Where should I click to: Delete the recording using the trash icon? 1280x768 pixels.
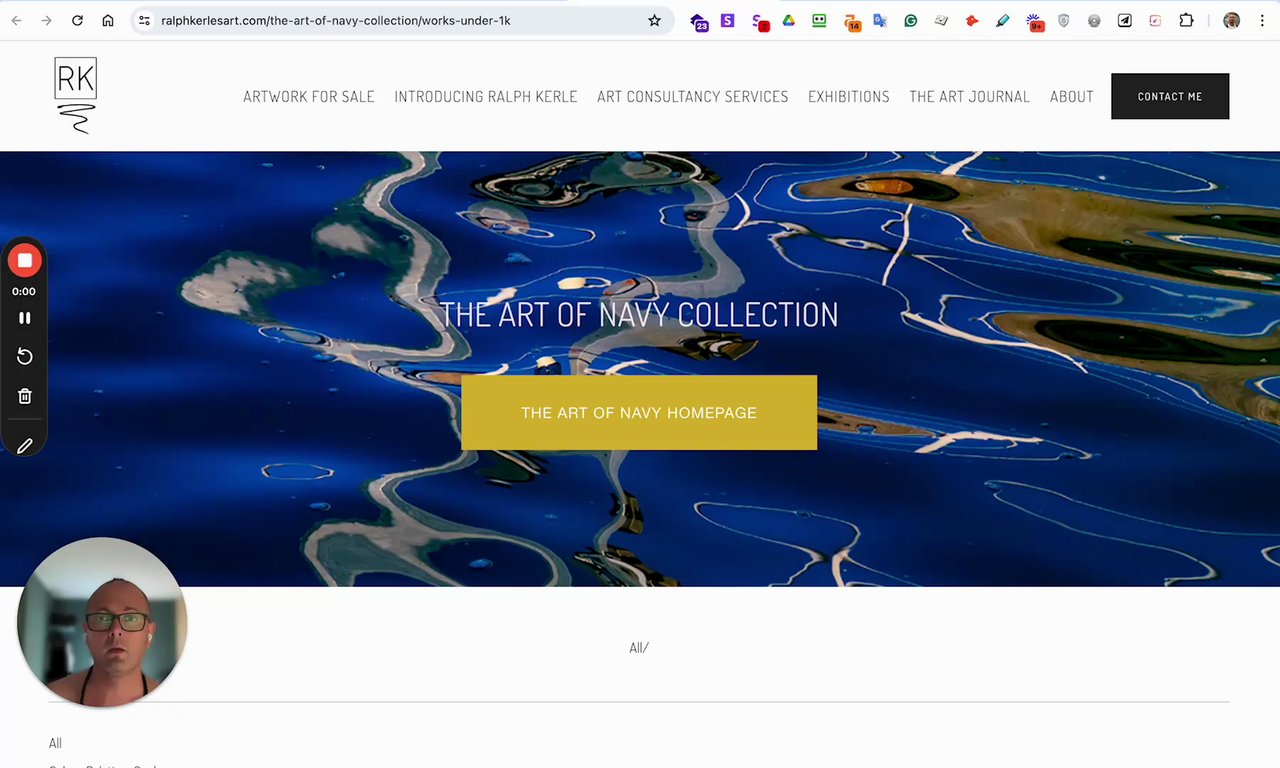pyautogui.click(x=25, y=396)
